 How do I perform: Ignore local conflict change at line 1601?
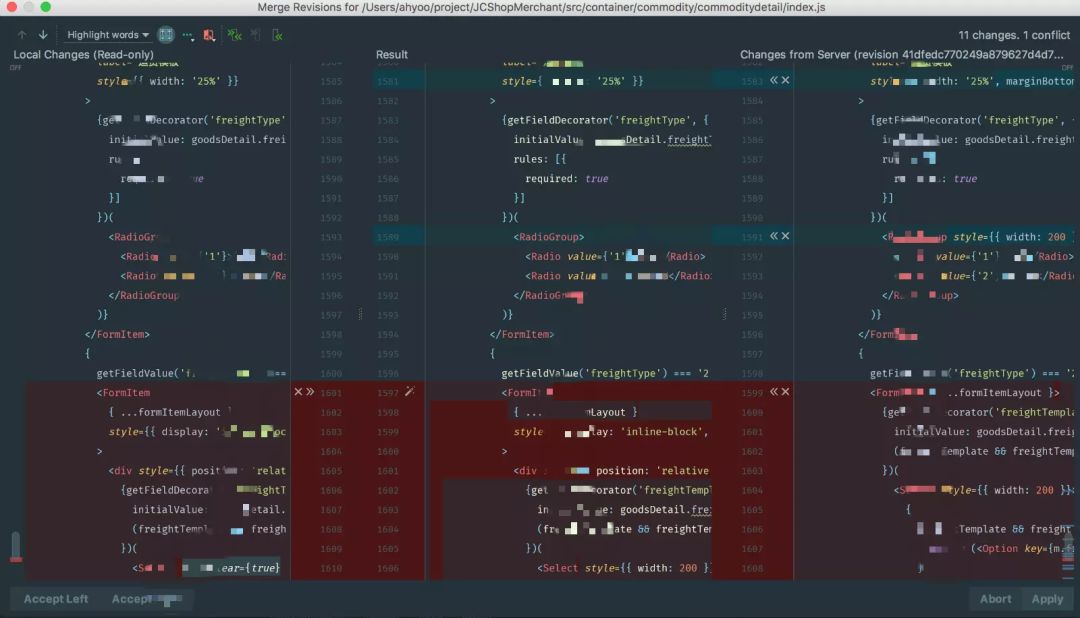coord(298,392)
